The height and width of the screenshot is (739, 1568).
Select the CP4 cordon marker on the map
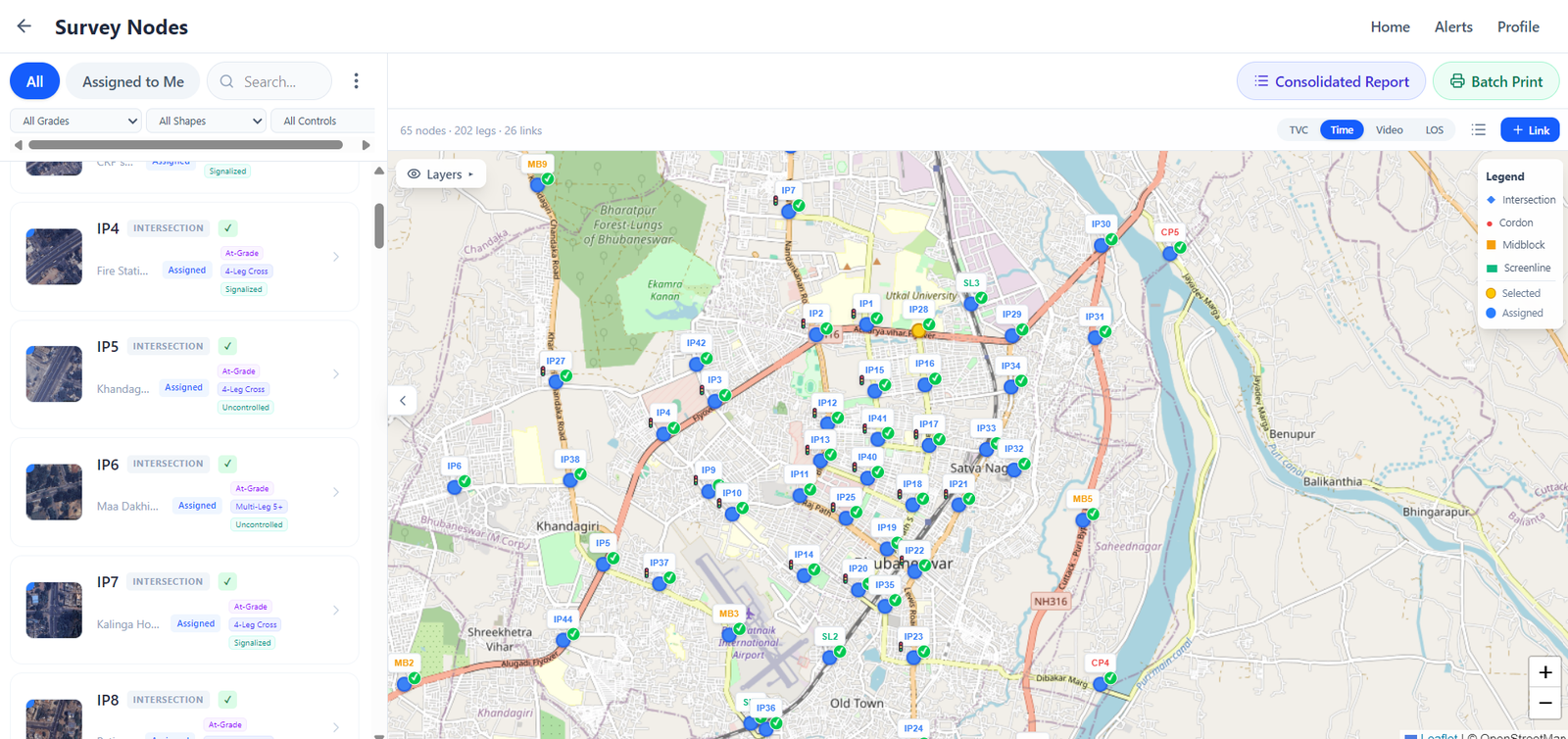[1101, 683]
